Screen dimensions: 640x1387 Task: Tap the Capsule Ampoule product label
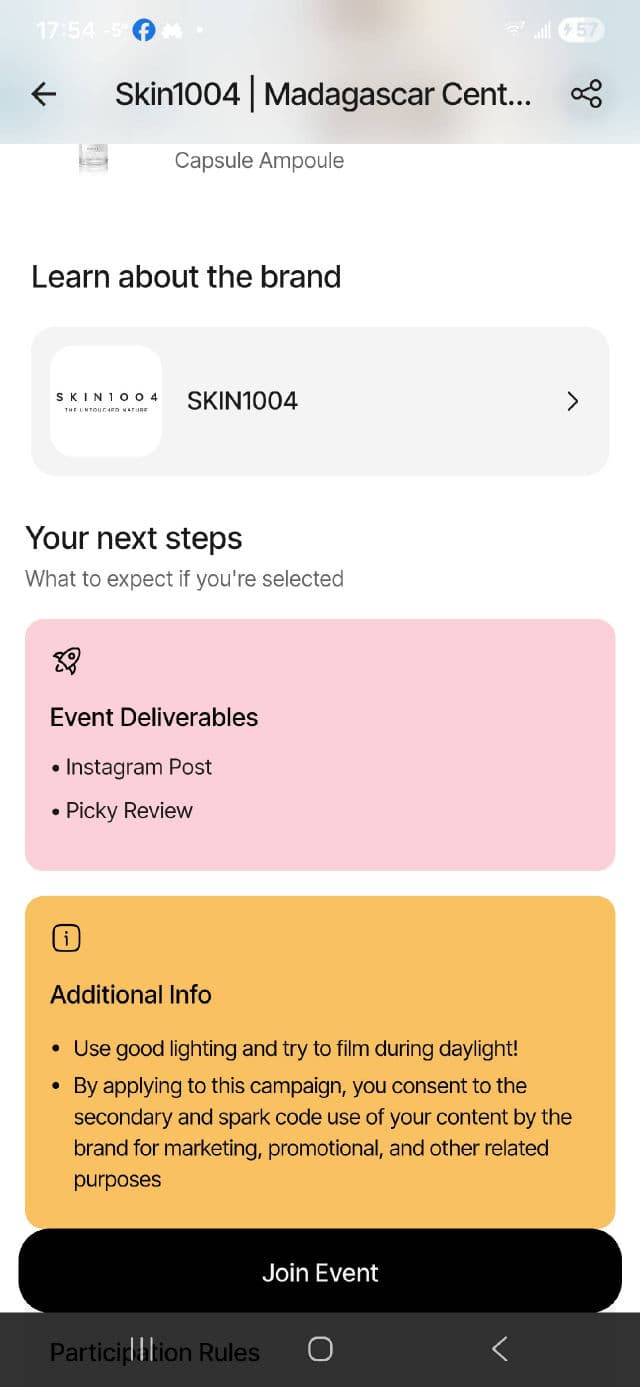[x=259, y=160]
